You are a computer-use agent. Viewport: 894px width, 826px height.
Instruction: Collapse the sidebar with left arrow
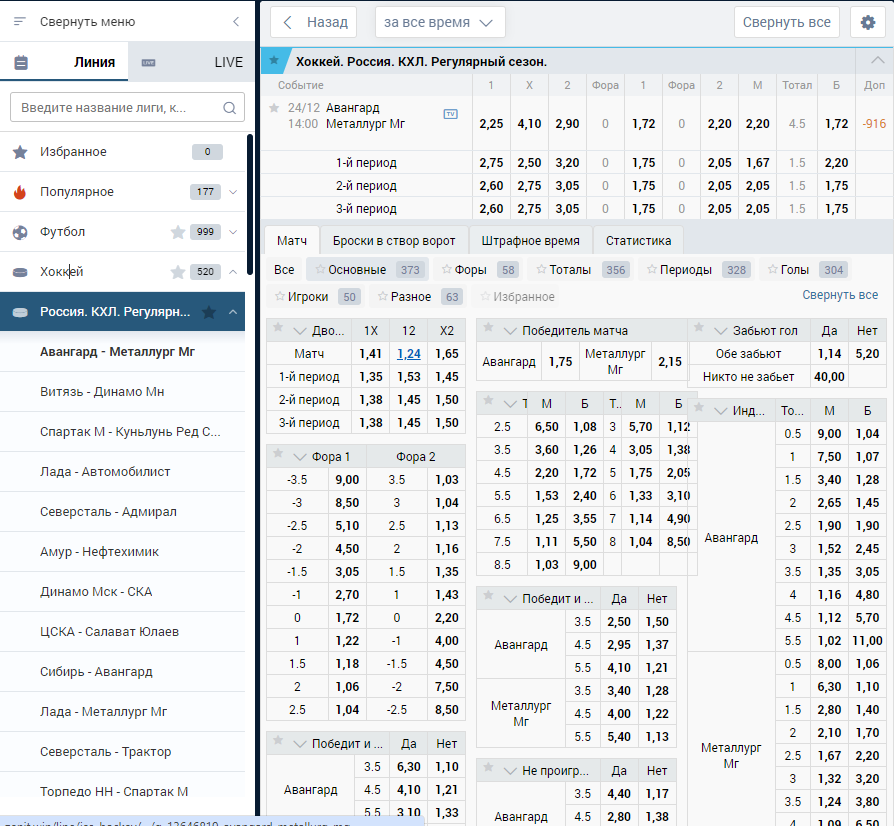click(236, 22)
